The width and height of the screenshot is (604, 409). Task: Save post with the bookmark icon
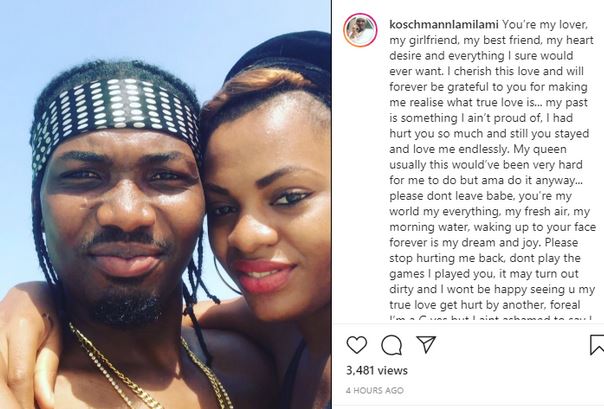597,345
